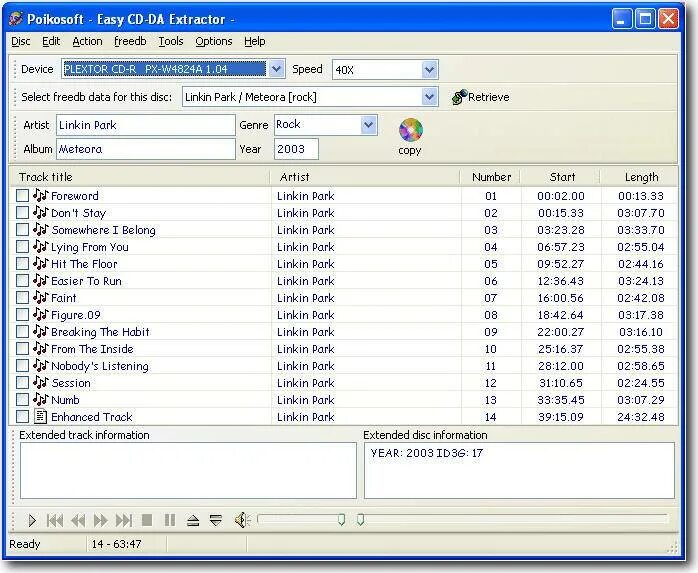Screen dimensions: 698x573
Task: Open the Device dropdown arrow
Action: point(276,69)
